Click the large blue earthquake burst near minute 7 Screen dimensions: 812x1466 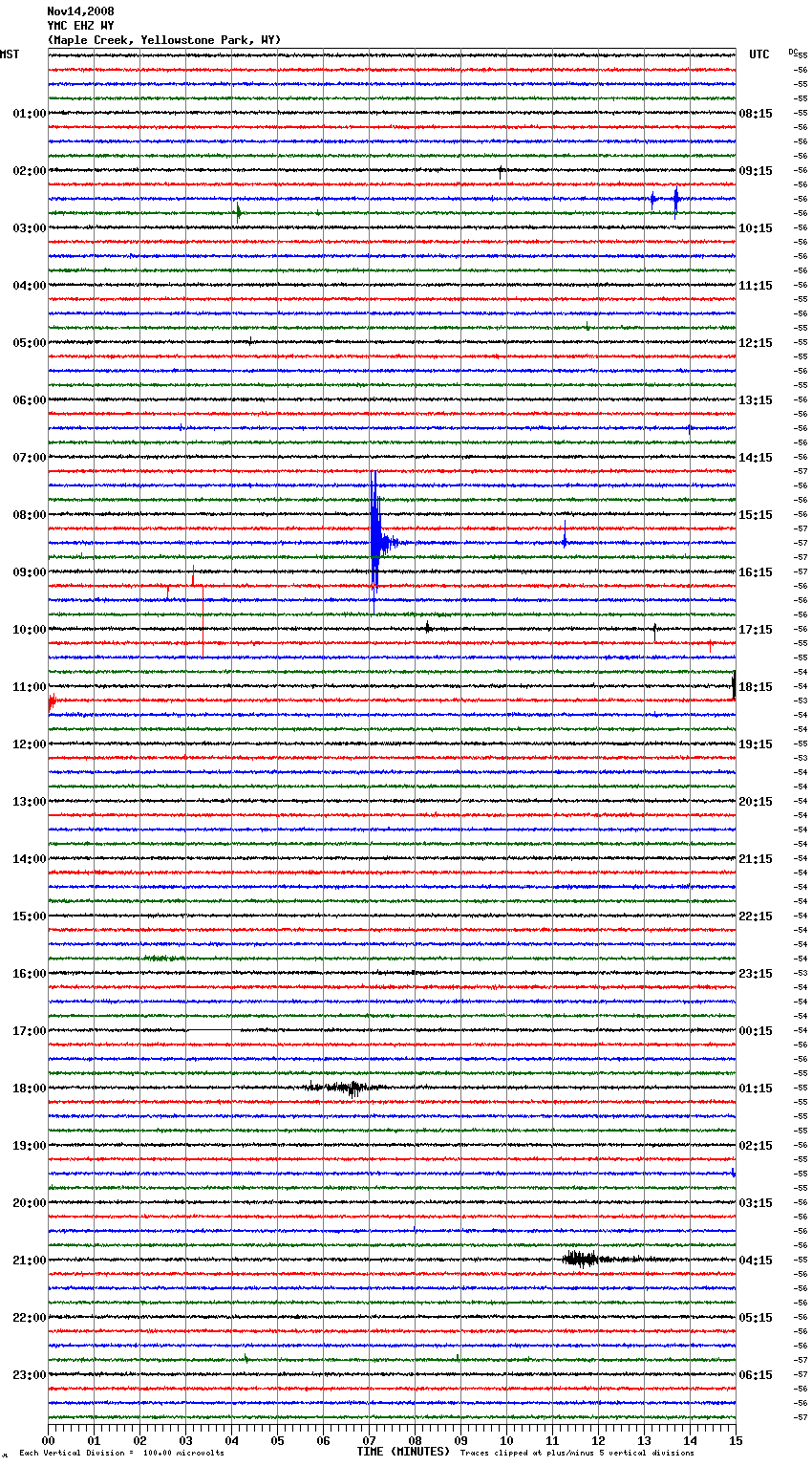tap(376, 542)
